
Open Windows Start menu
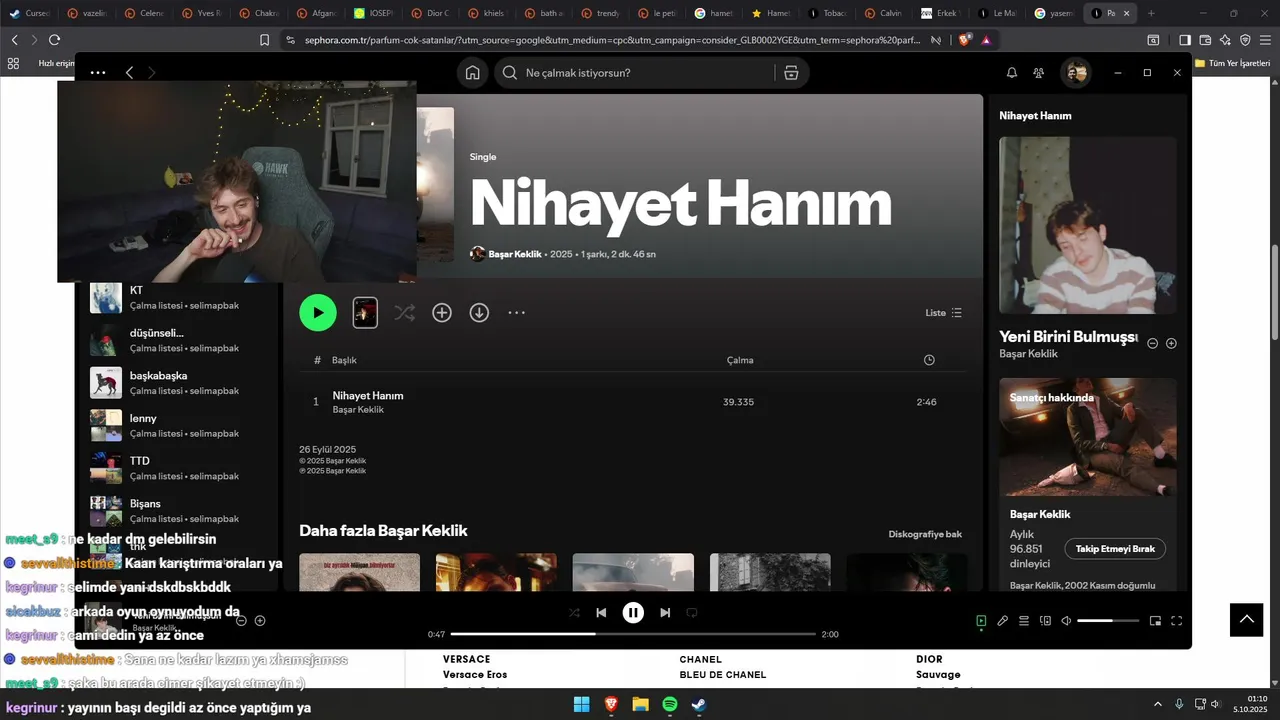[581, 704]
